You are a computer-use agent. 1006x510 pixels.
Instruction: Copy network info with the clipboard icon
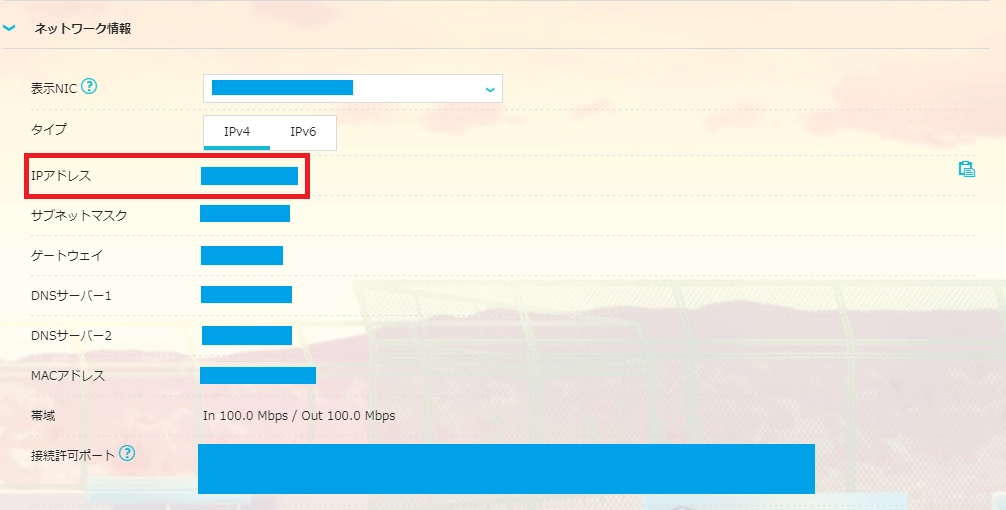click(966, 169)
